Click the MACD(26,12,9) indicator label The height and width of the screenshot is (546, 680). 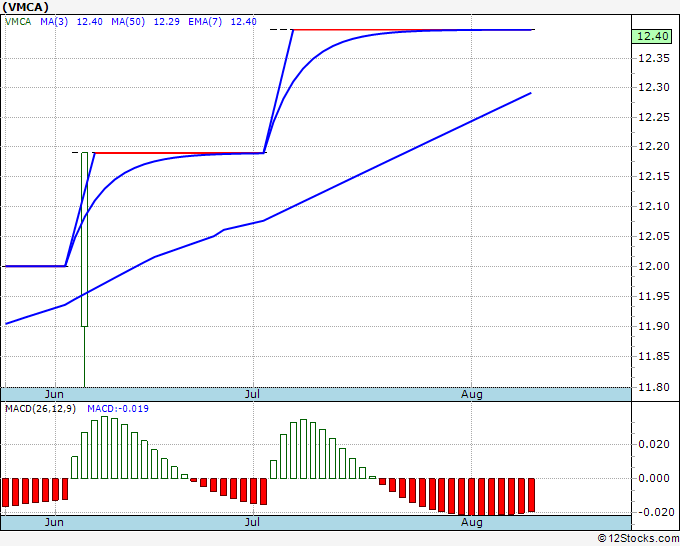click(x=40, y=409)
